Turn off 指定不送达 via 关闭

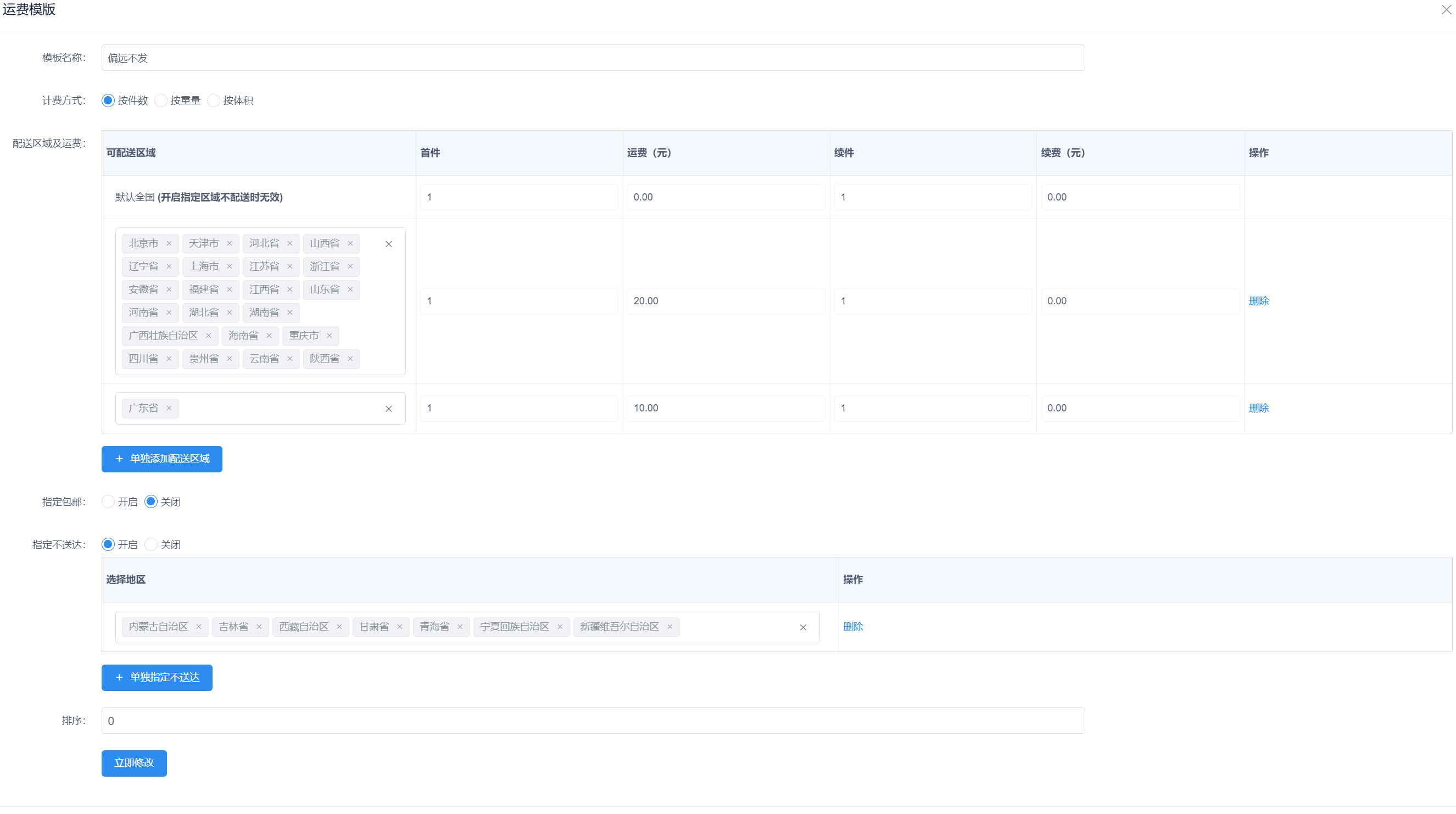pyautogui.click(x=151, y=545)
